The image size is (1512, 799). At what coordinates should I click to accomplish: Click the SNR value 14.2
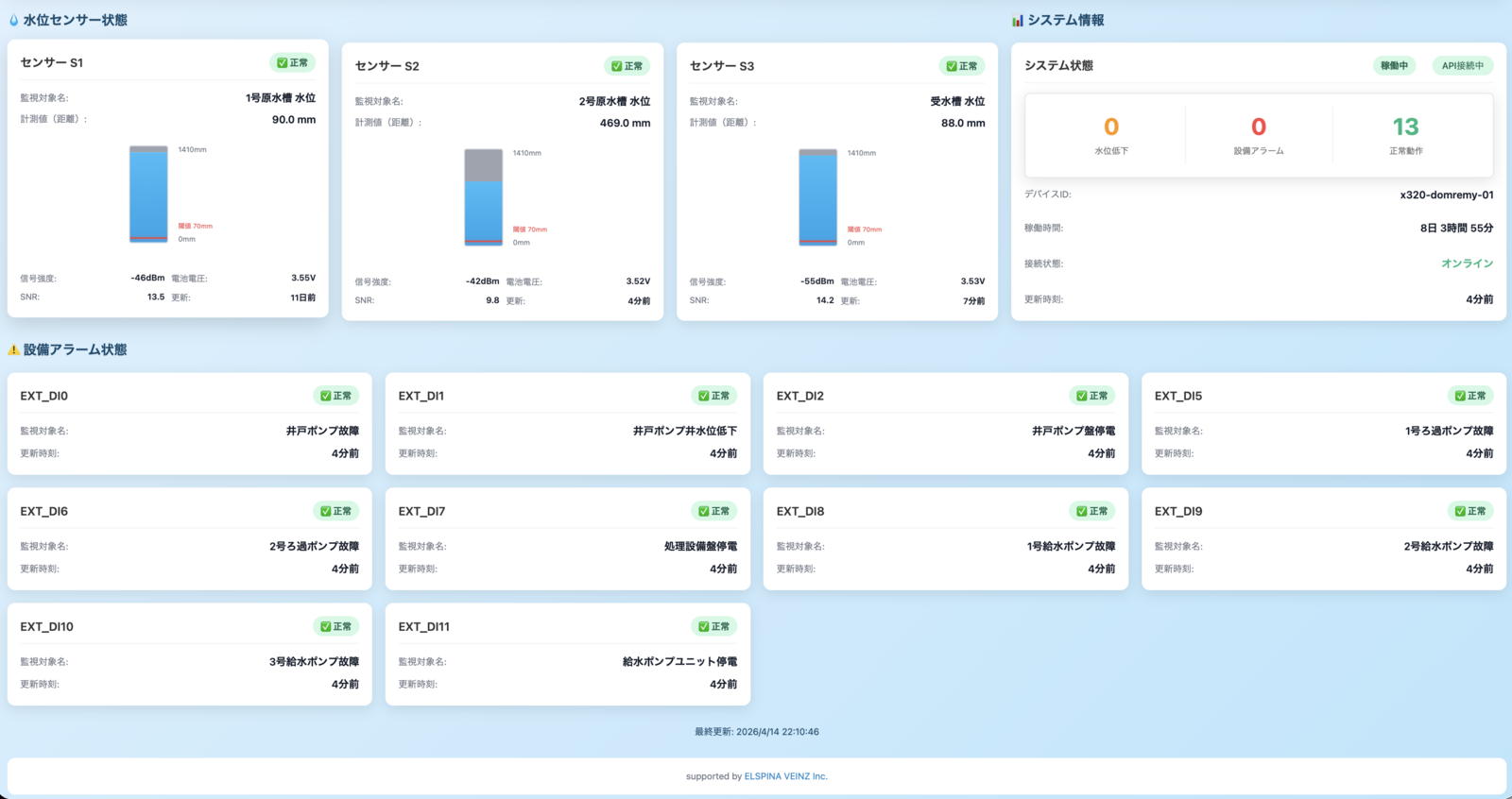pos(825,300)
